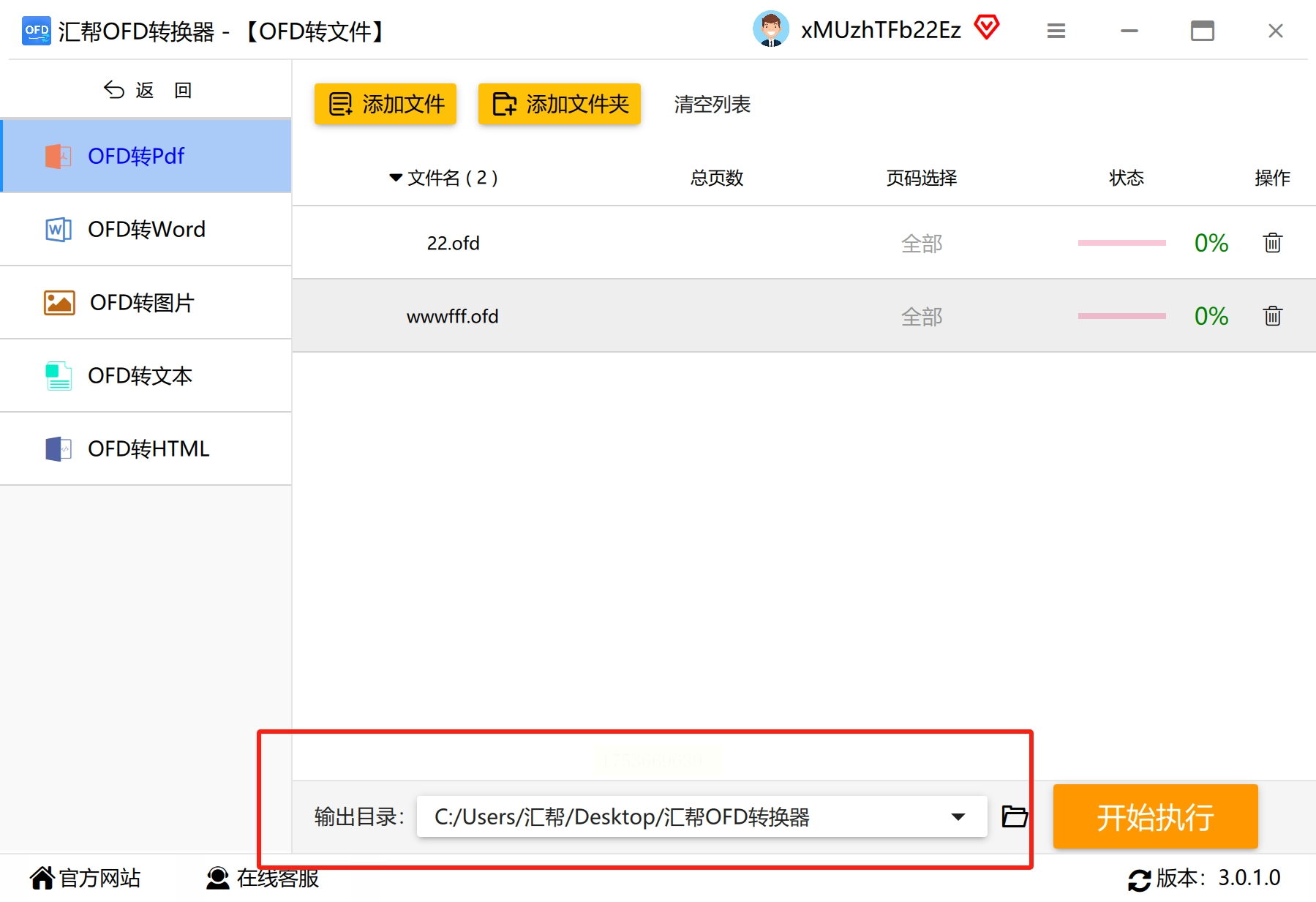
Task: Click the 页码选择 column header
Action: 922,178
